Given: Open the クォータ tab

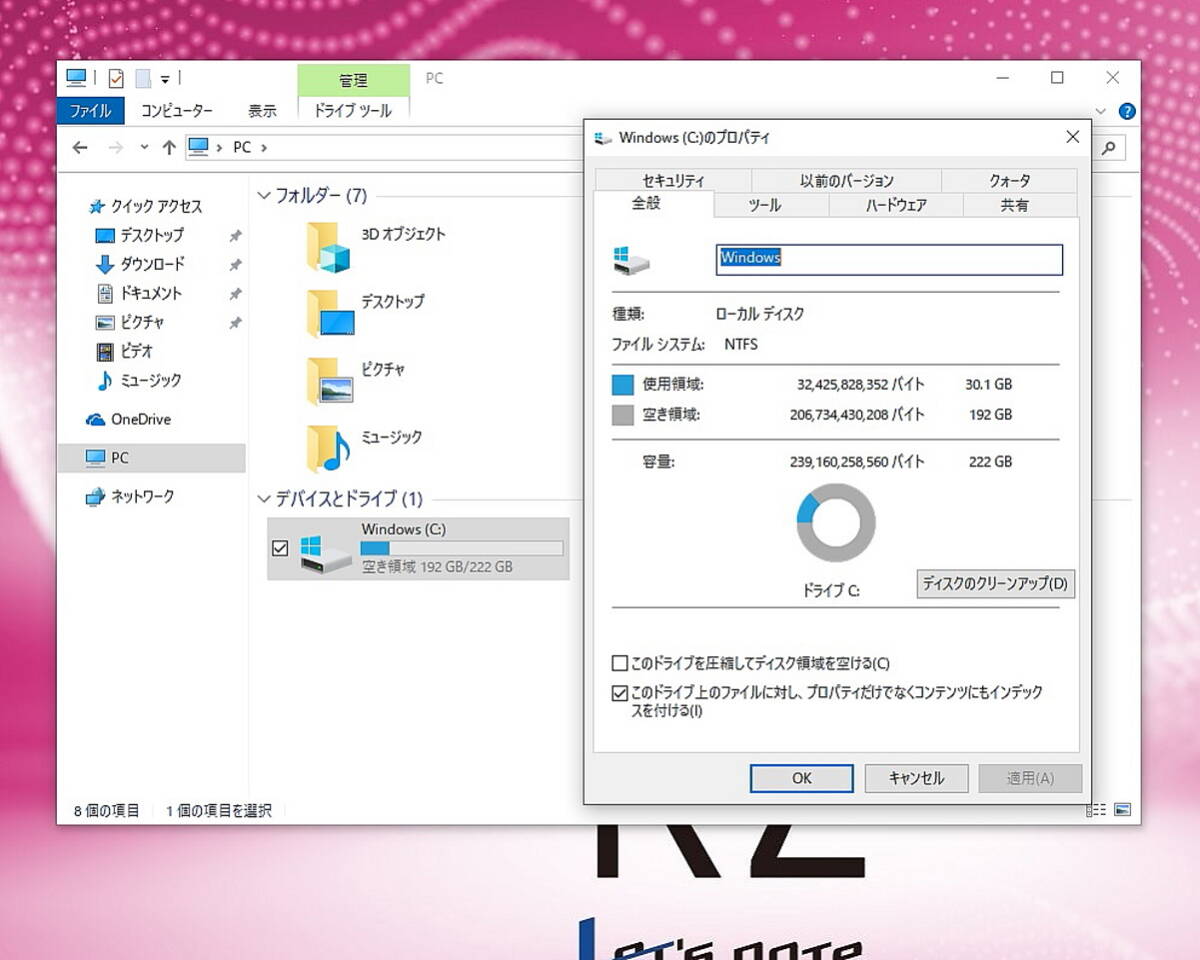Looking at the screenshot, I should (x=1010, y=180).
